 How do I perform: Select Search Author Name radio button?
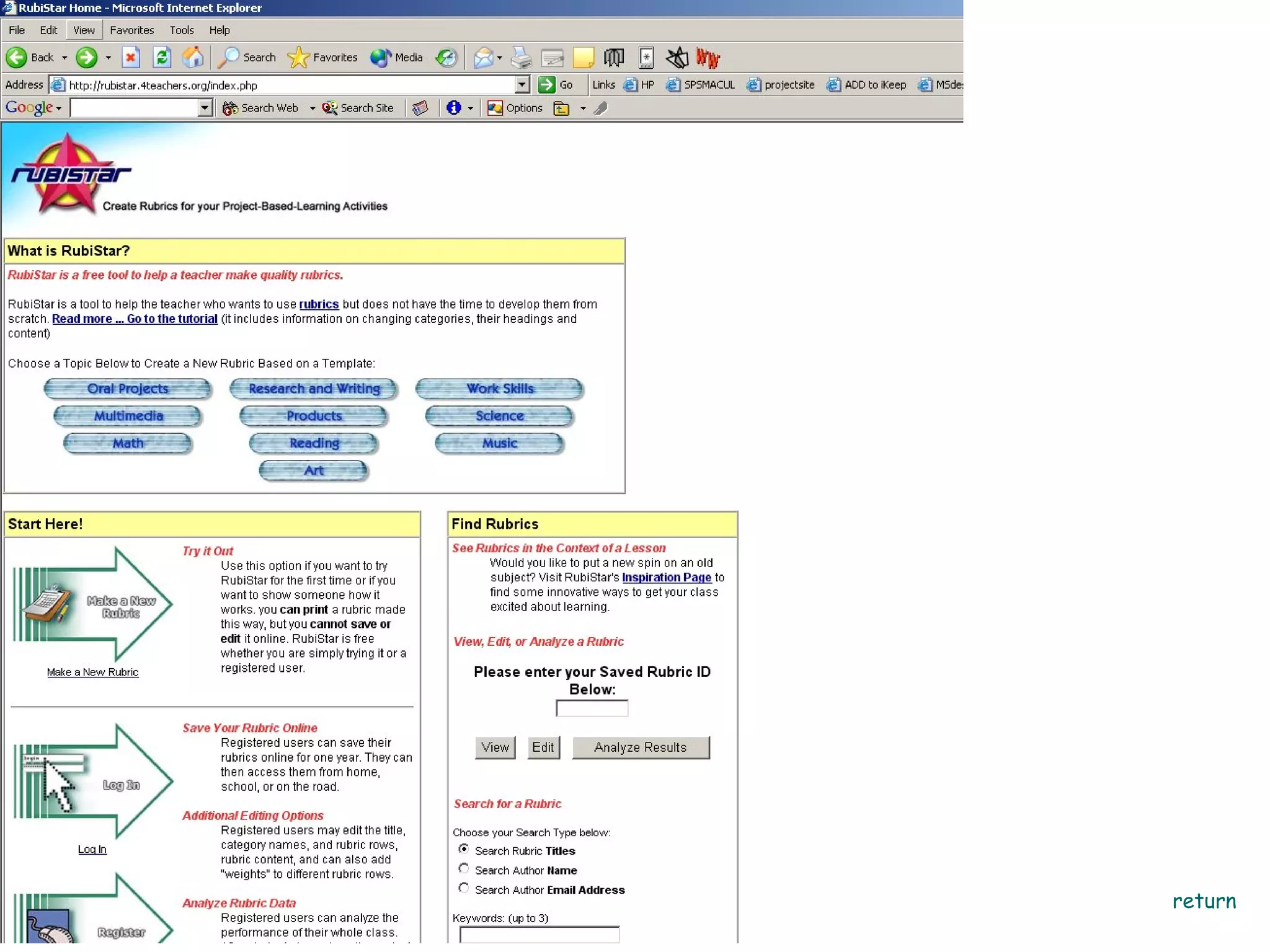[463, 869]
